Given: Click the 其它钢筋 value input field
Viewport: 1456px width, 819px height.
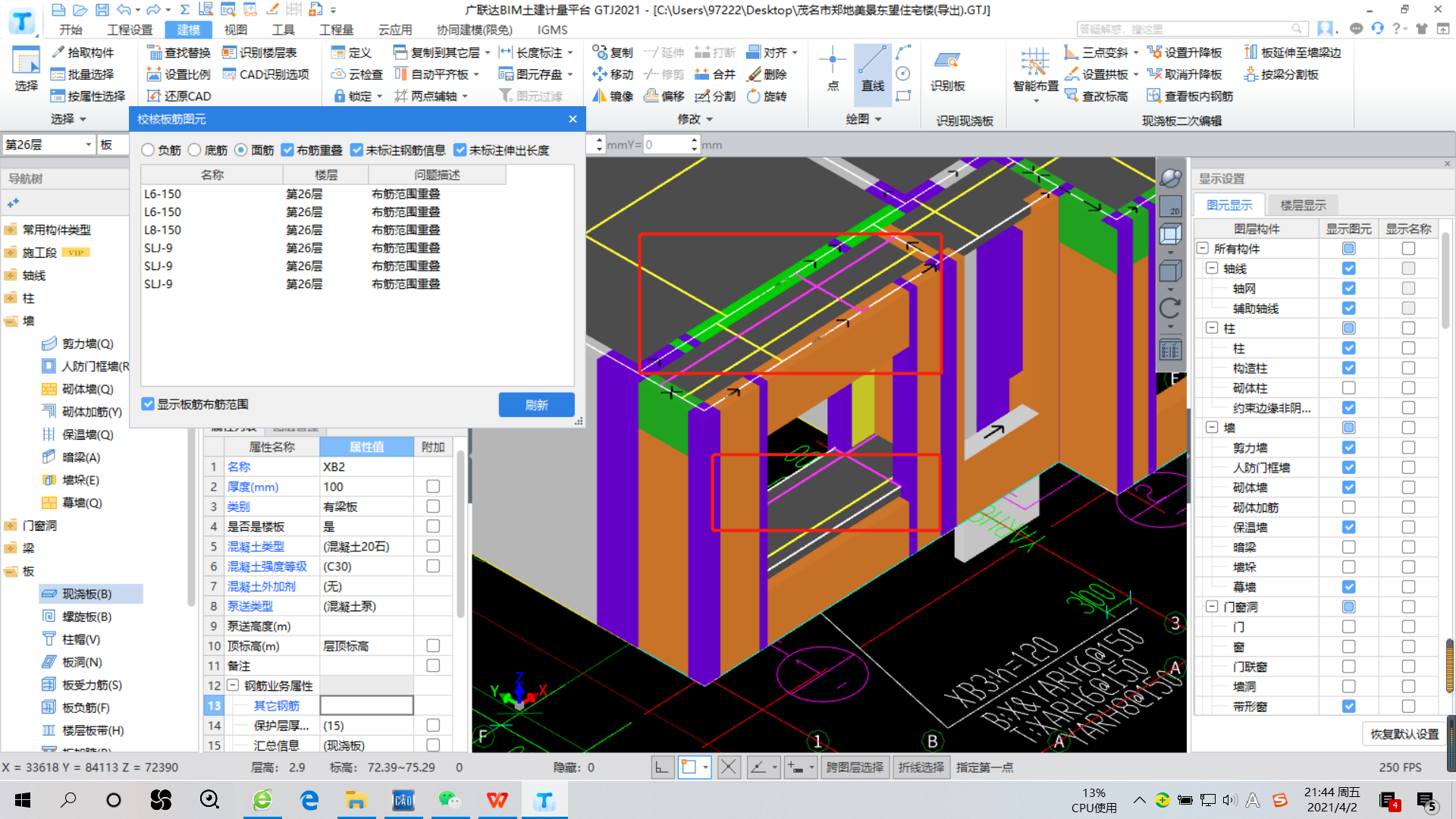Looking at the screenshot, I should point(366,705).
